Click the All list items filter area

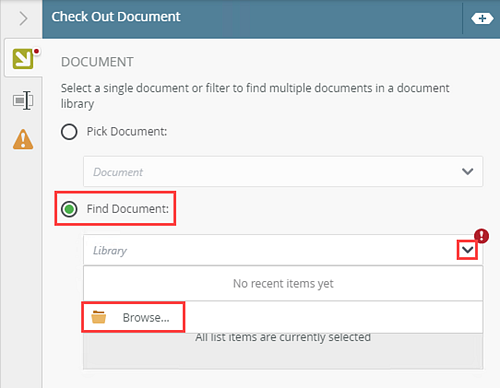tap(283, 350)
